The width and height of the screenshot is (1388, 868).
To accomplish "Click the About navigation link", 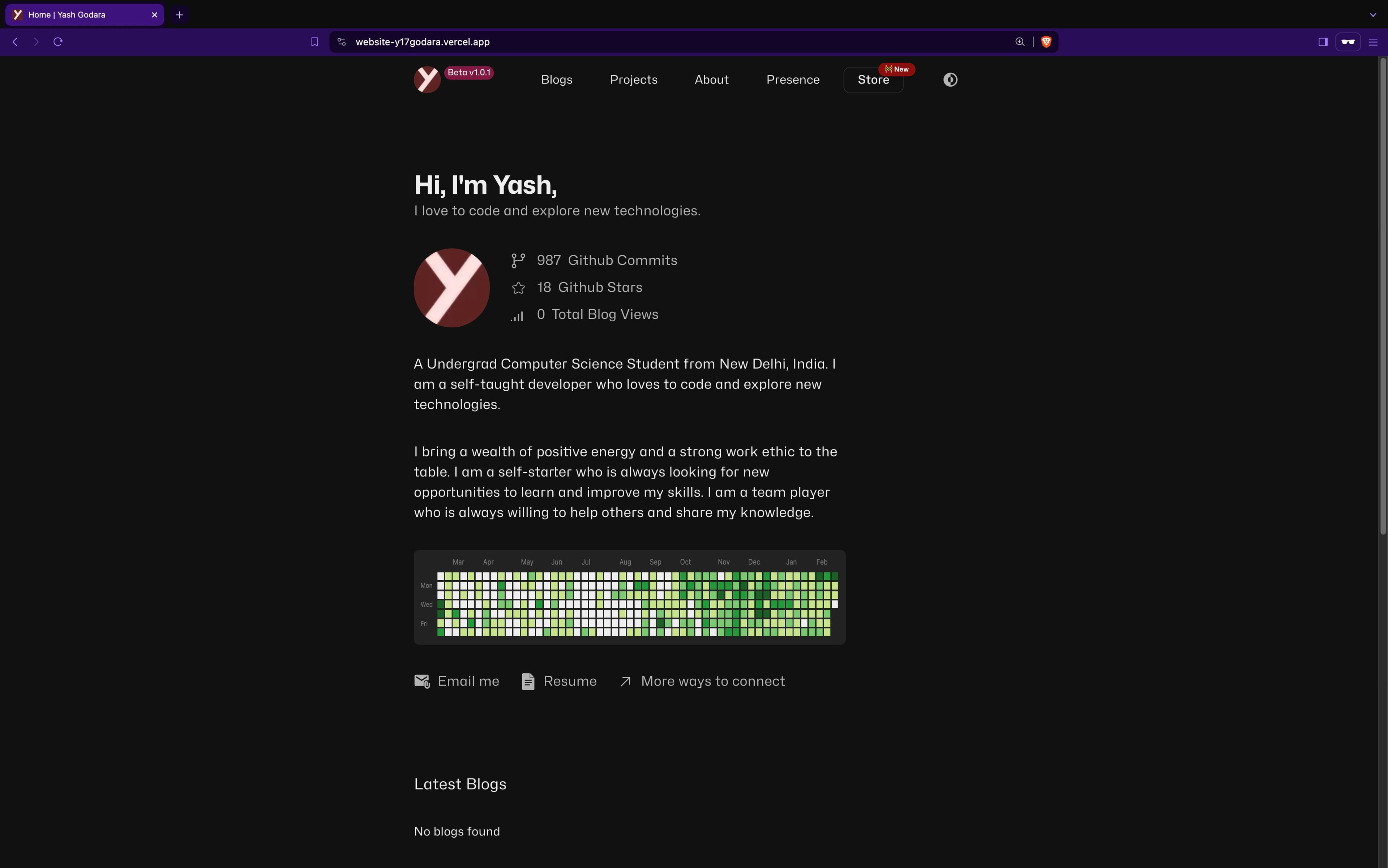I will 712,79.
